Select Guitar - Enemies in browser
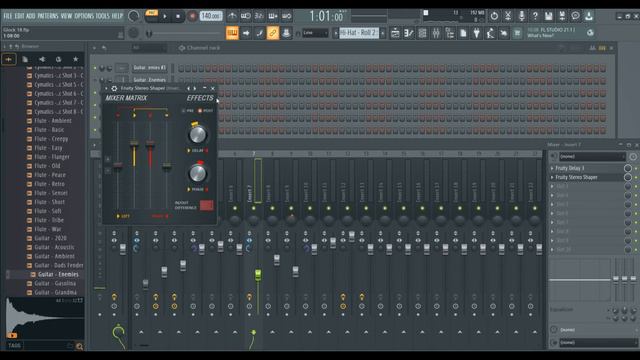Image resolution: width=640 pixels, height=360 pixels. click(58, 274)
